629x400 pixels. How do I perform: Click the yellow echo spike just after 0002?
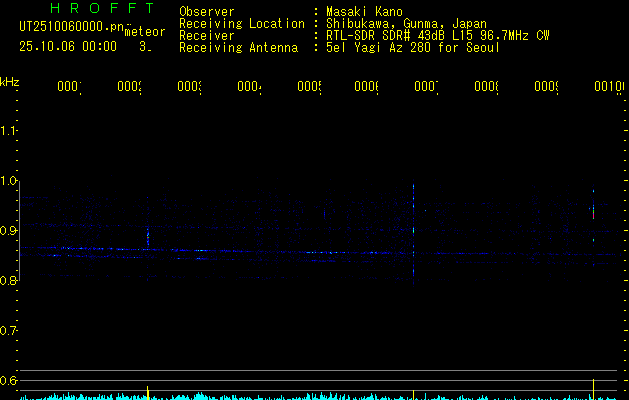click(x=148, y=393)
